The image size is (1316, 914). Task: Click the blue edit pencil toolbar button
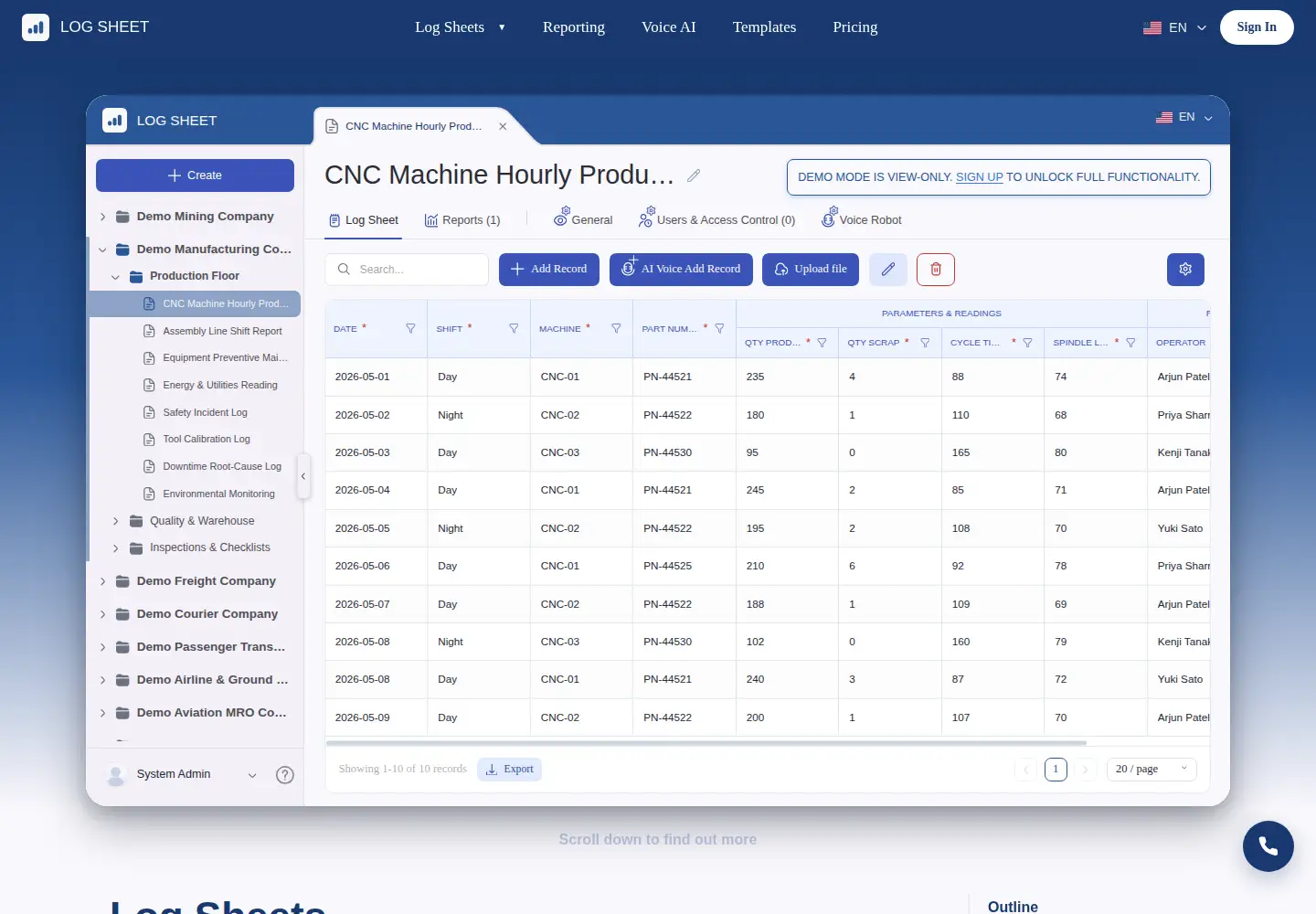coord(888,270)
